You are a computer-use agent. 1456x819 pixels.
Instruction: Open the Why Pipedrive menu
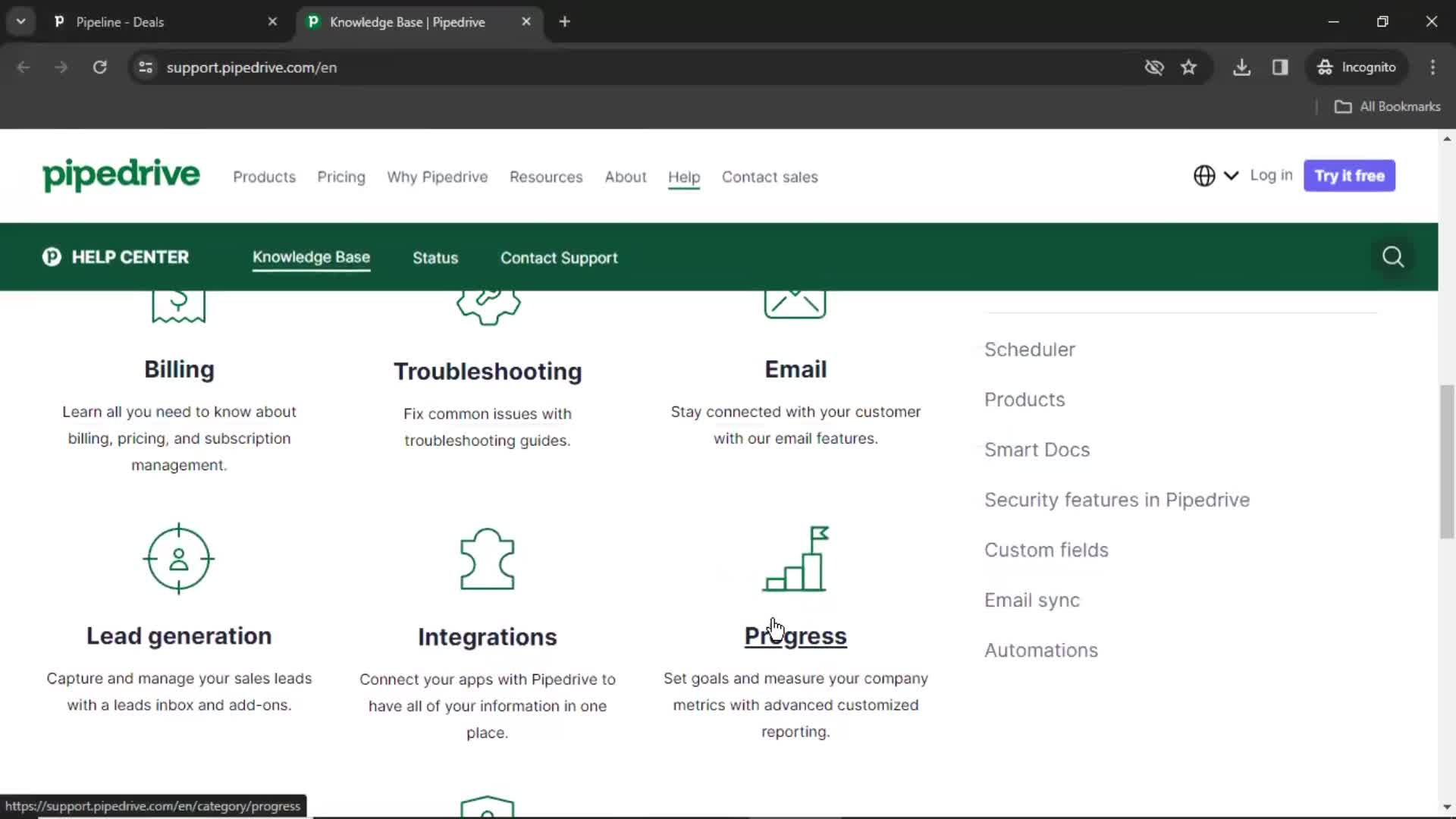[x=438, y=177]
